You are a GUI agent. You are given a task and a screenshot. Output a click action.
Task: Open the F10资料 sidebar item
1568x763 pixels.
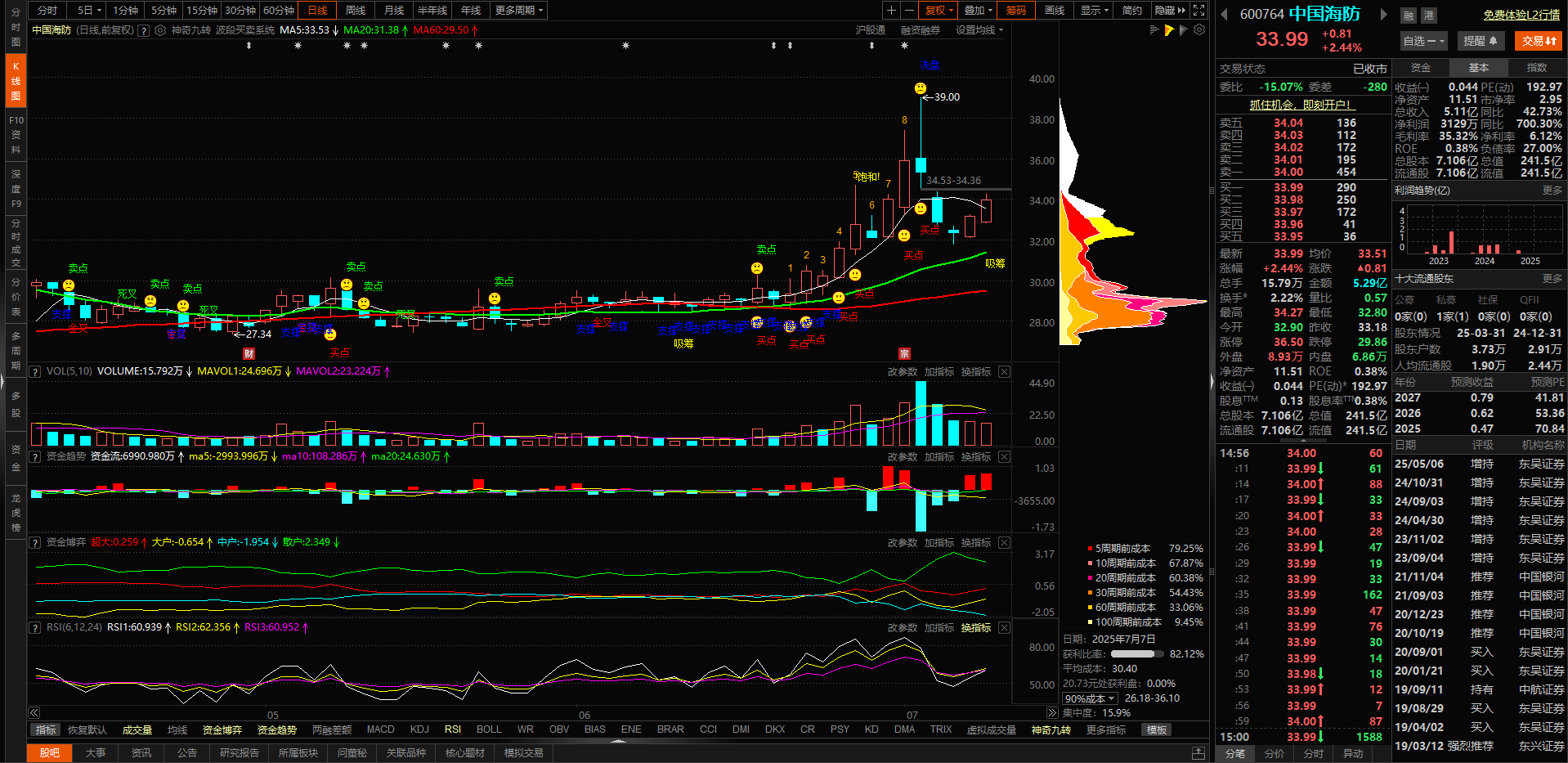[x=16, y=135]
